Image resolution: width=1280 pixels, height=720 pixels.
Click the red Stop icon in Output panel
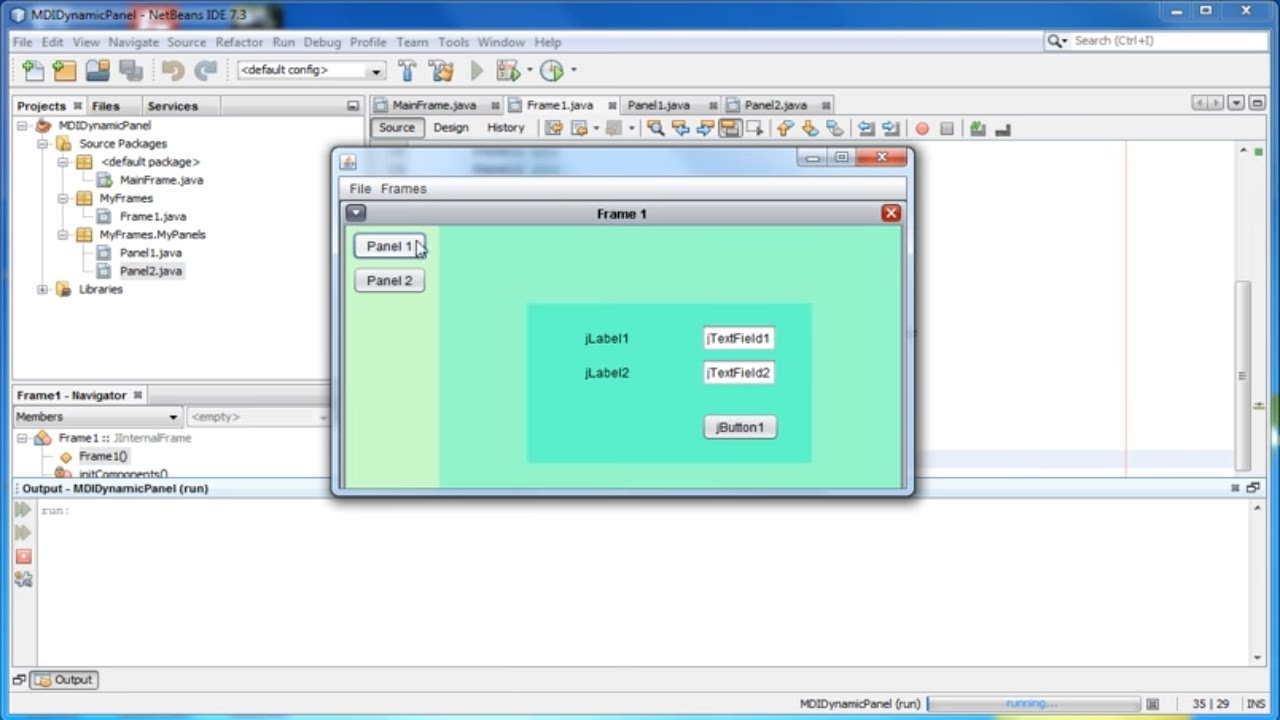(x=23, y=556)
